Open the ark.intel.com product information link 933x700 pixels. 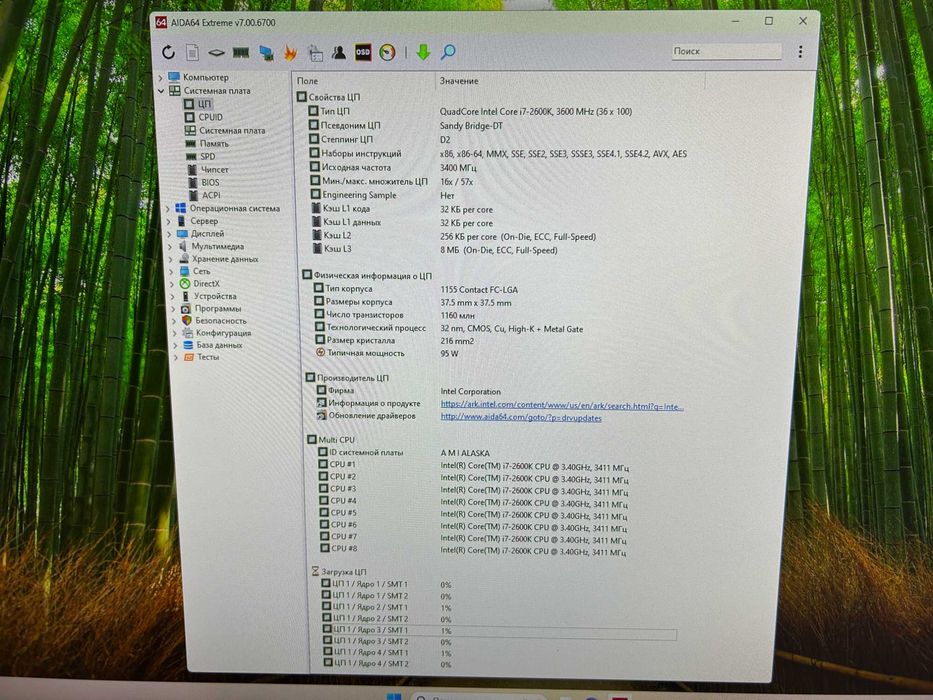coord(562,406)
